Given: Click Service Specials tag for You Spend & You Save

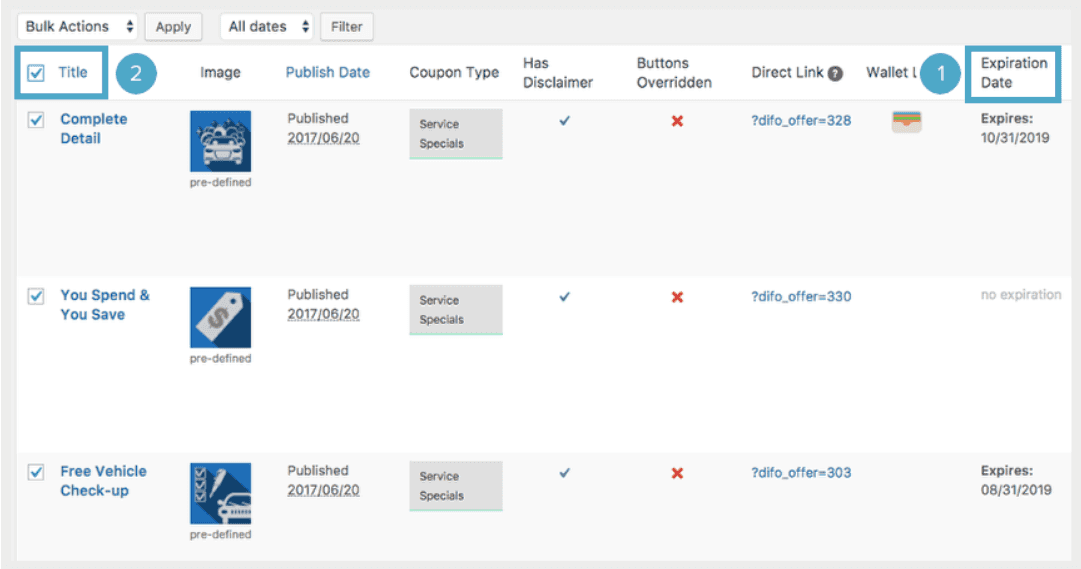Looking at the screenshot, I should pyautogui.click(x=456, y=310).
